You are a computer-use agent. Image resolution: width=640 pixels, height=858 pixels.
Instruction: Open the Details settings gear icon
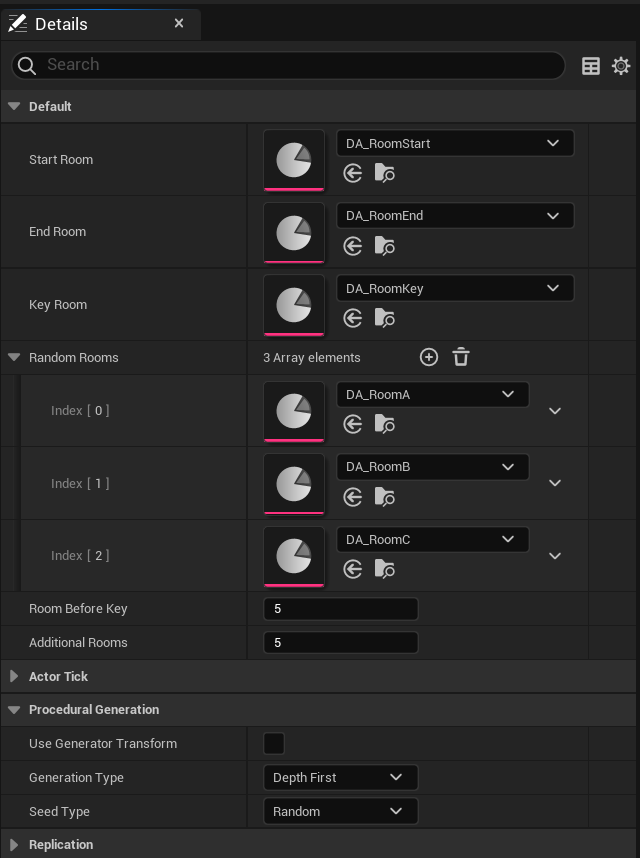coord(621,66)
